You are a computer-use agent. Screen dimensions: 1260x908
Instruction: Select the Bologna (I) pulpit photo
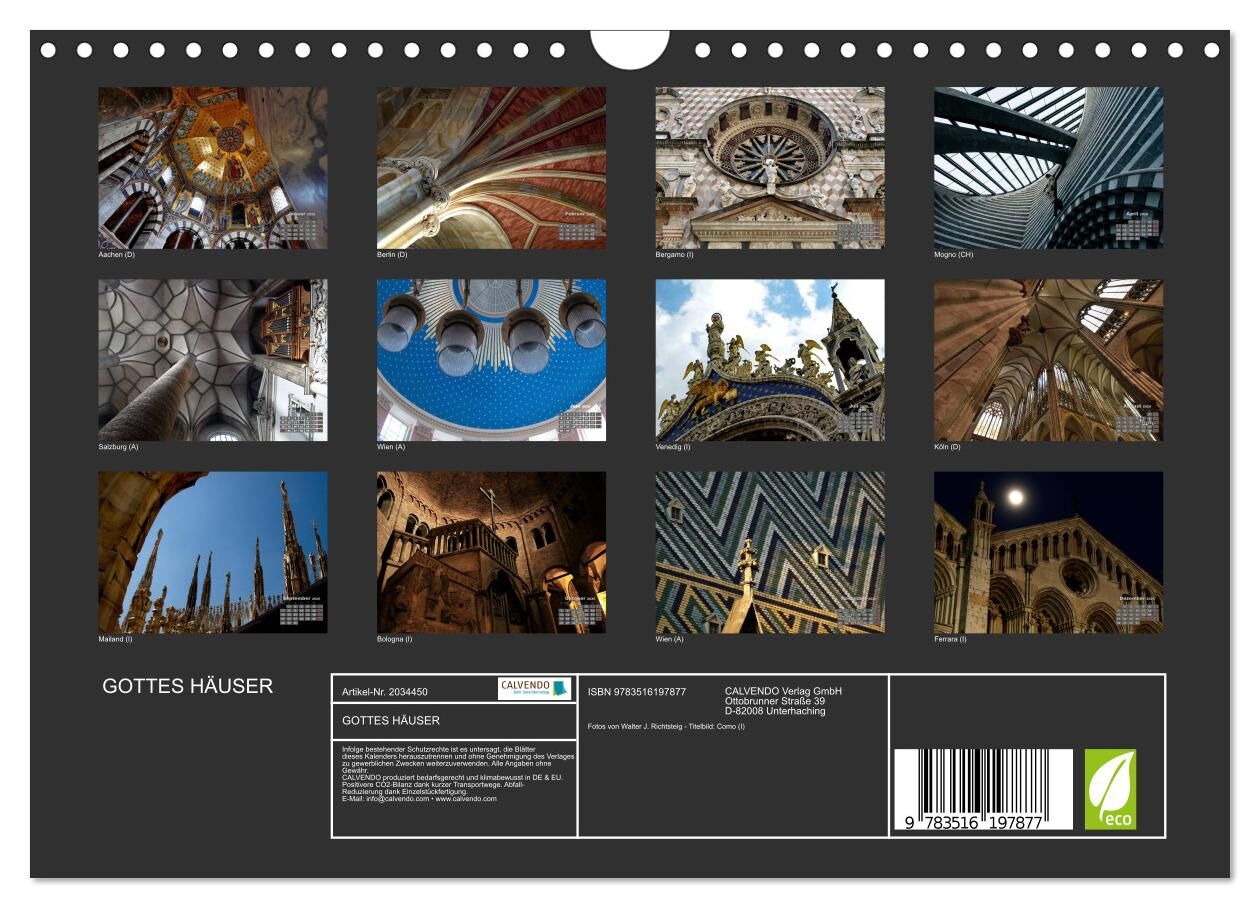(491, 552)
